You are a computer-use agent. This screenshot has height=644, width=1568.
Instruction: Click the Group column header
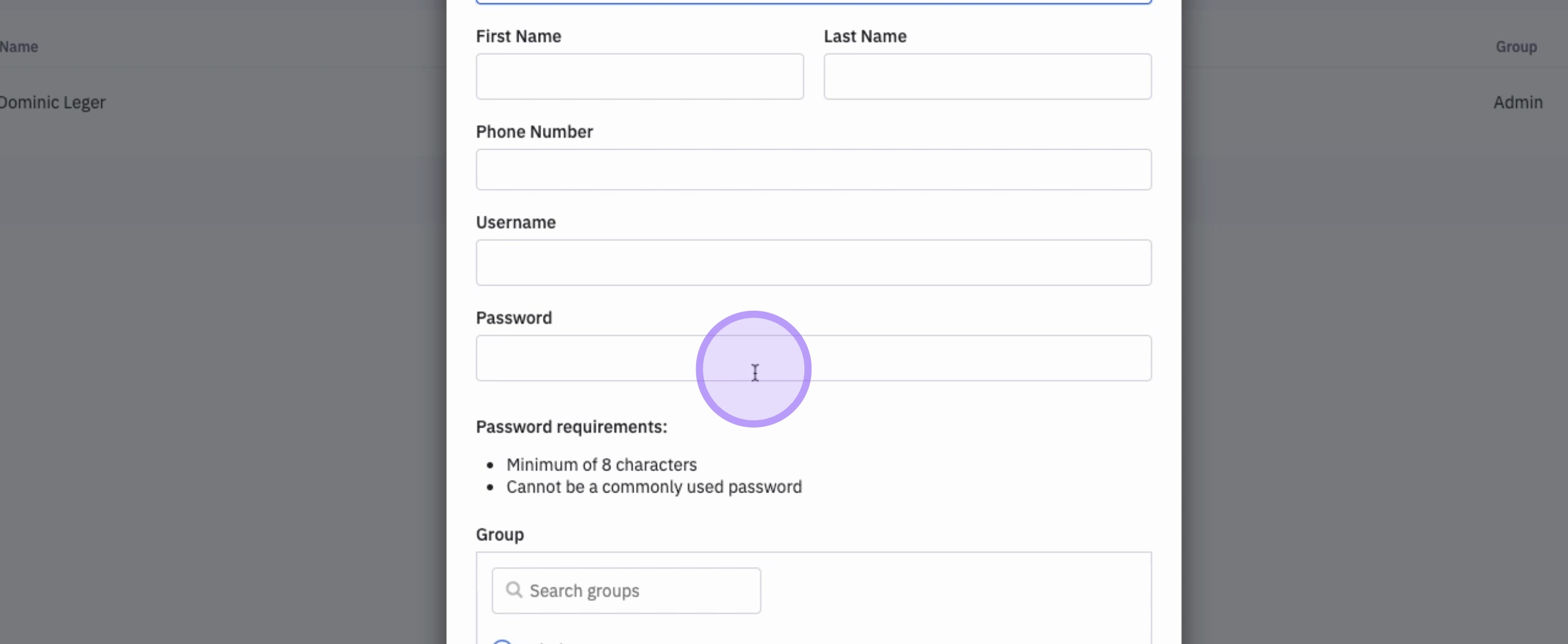1515,47
